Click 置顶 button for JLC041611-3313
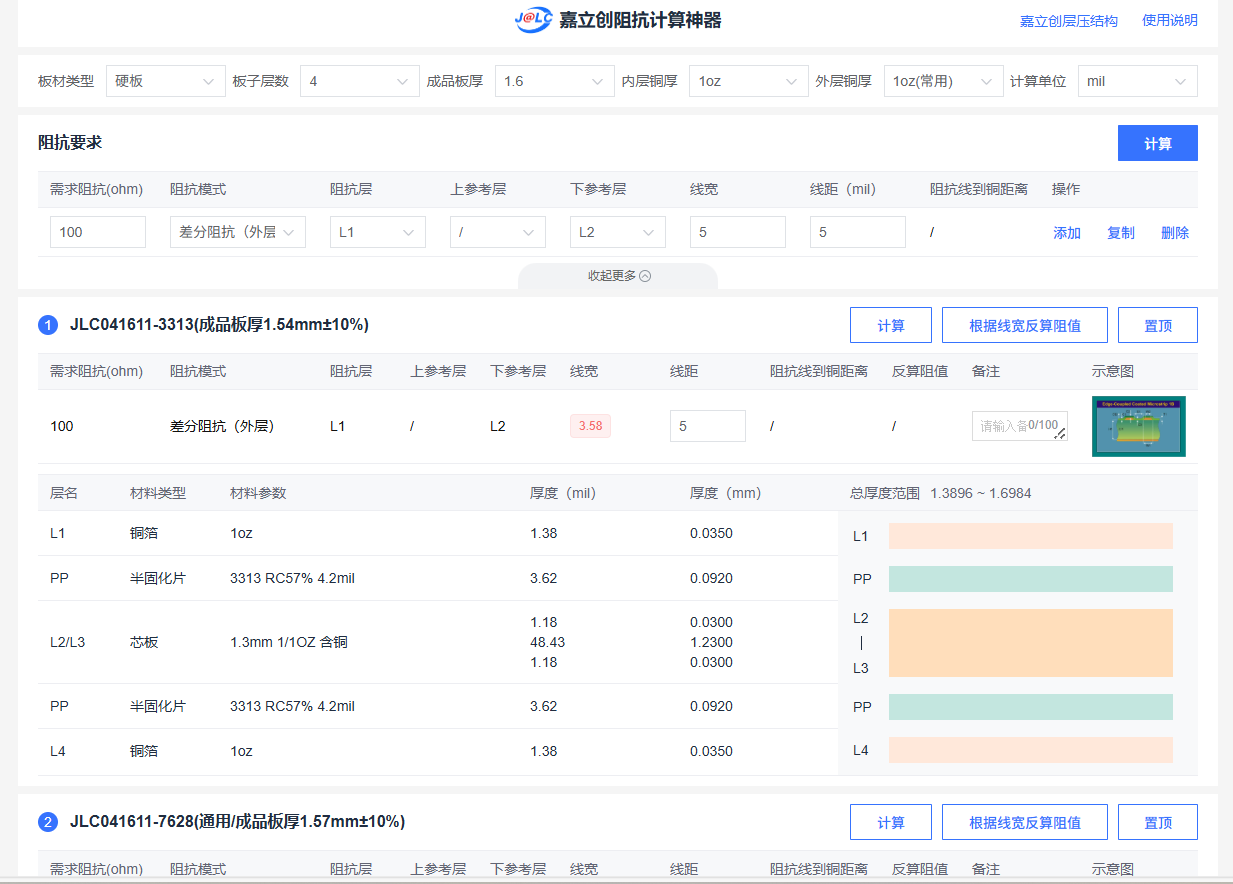This screenshot has height=884, width=1233. click(x=1158, y=325)
